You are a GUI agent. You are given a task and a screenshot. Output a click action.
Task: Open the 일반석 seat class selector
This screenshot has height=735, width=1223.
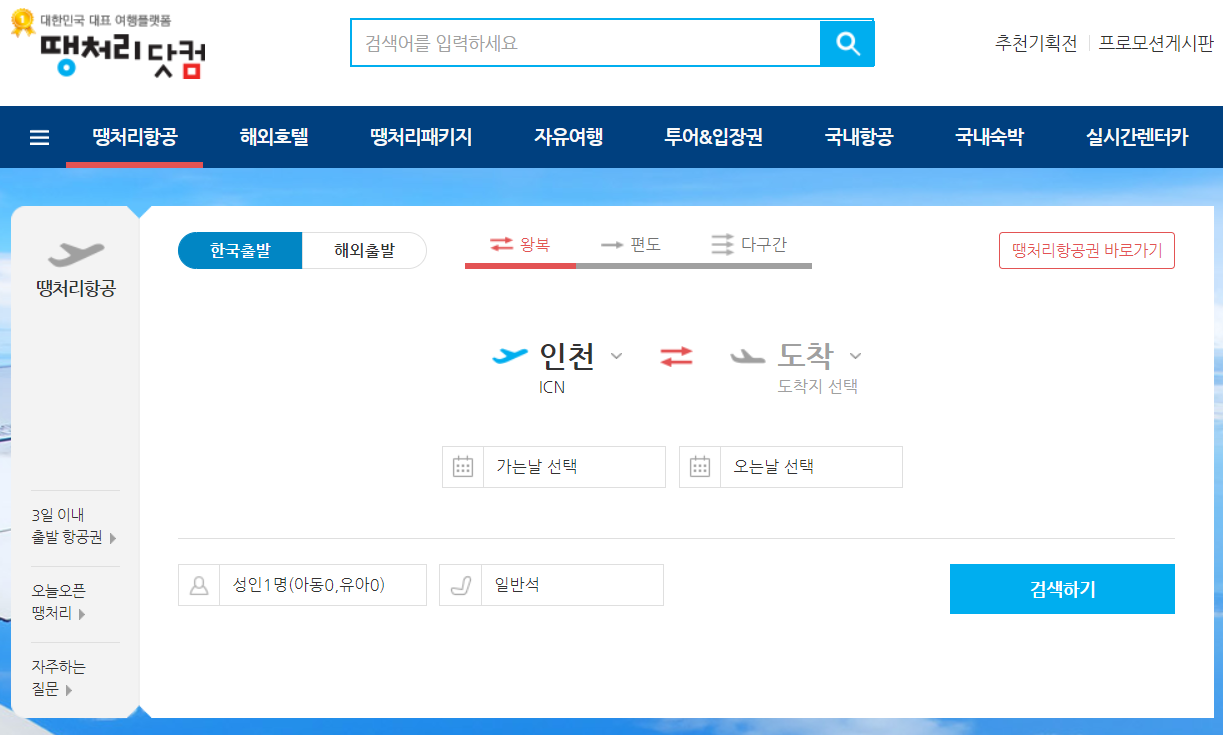point(551,585)
